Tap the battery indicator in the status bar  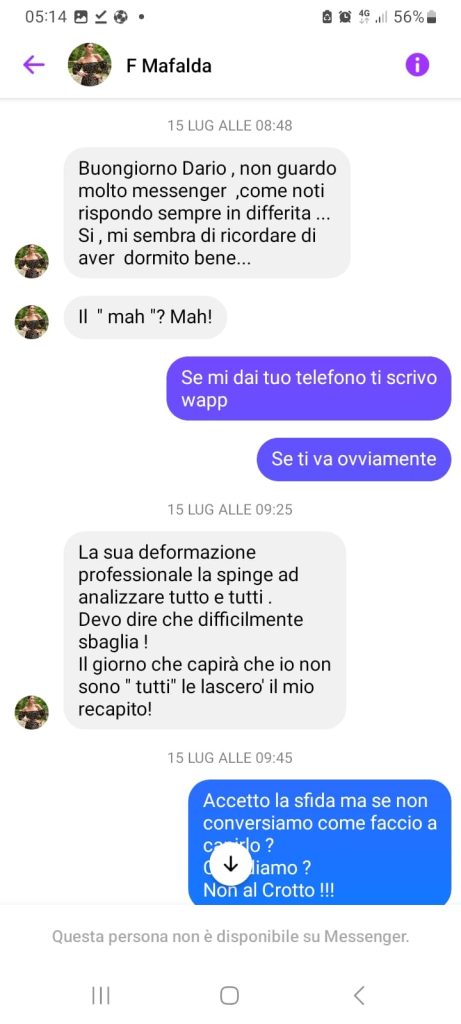pos(431,17)
